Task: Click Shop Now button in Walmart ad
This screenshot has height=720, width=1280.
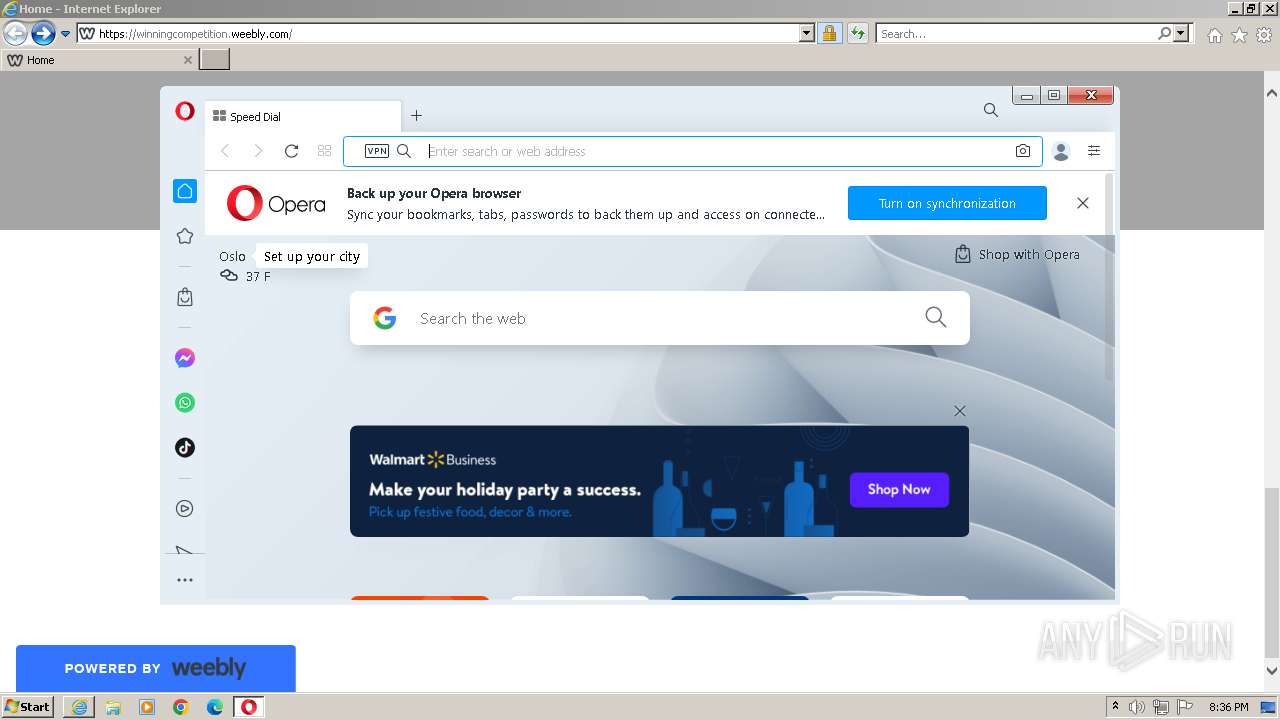Action: (x=899, y=489)
